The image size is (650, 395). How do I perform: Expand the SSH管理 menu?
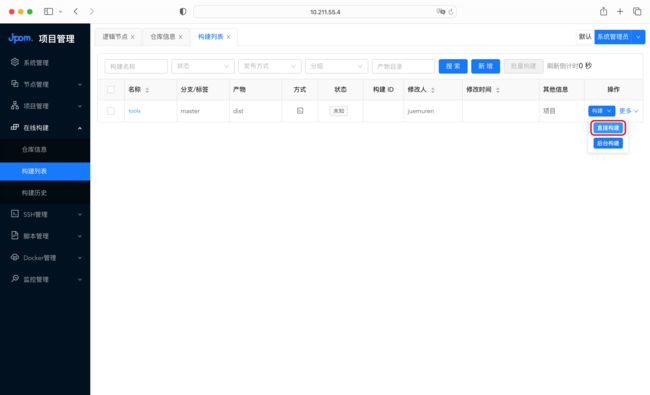click(x=80, y=214)
